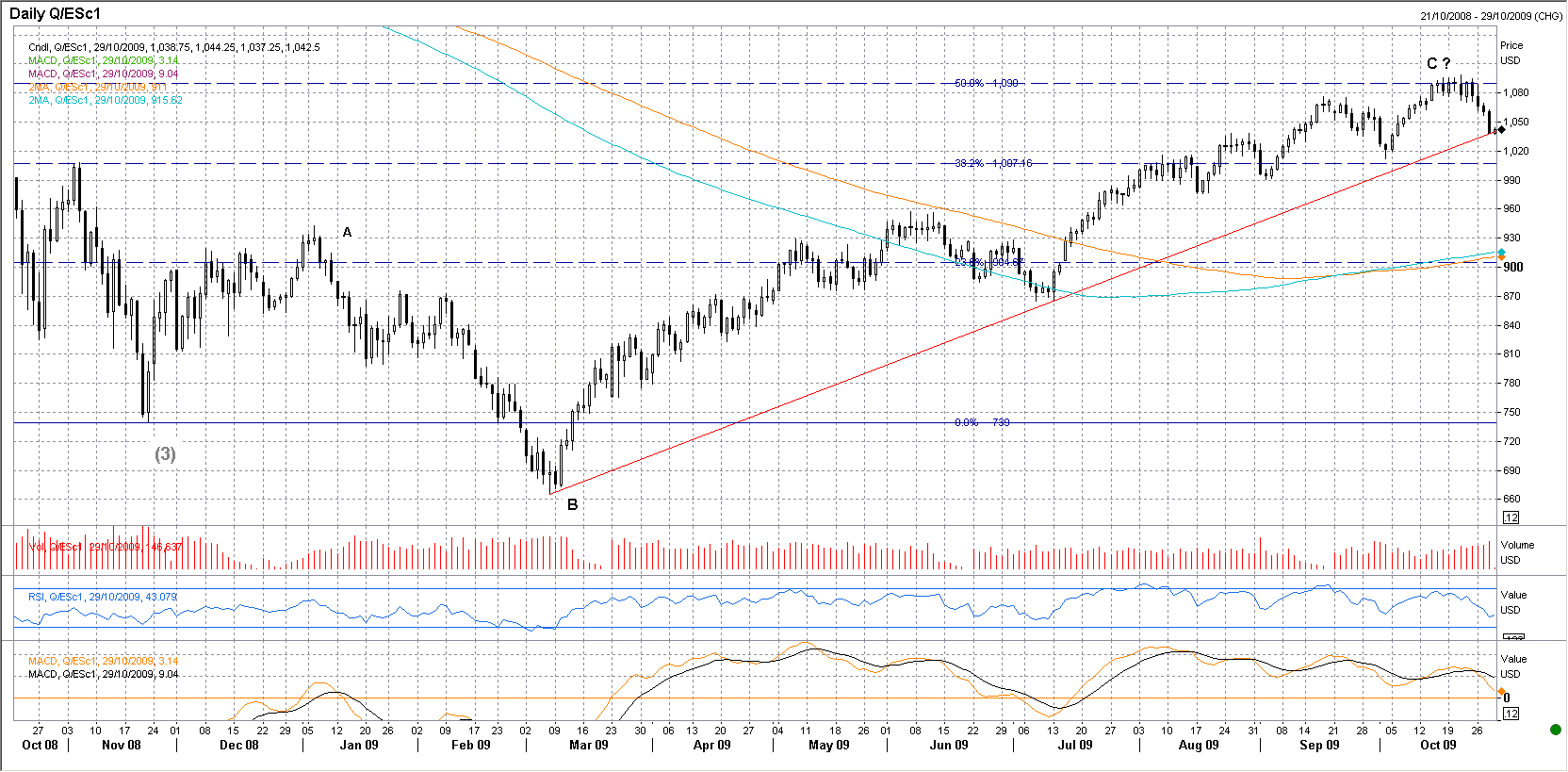The image size is (1568, 772).
Task: Select the cyan moving-average diamond marker on price axis
Action: 1501,252
